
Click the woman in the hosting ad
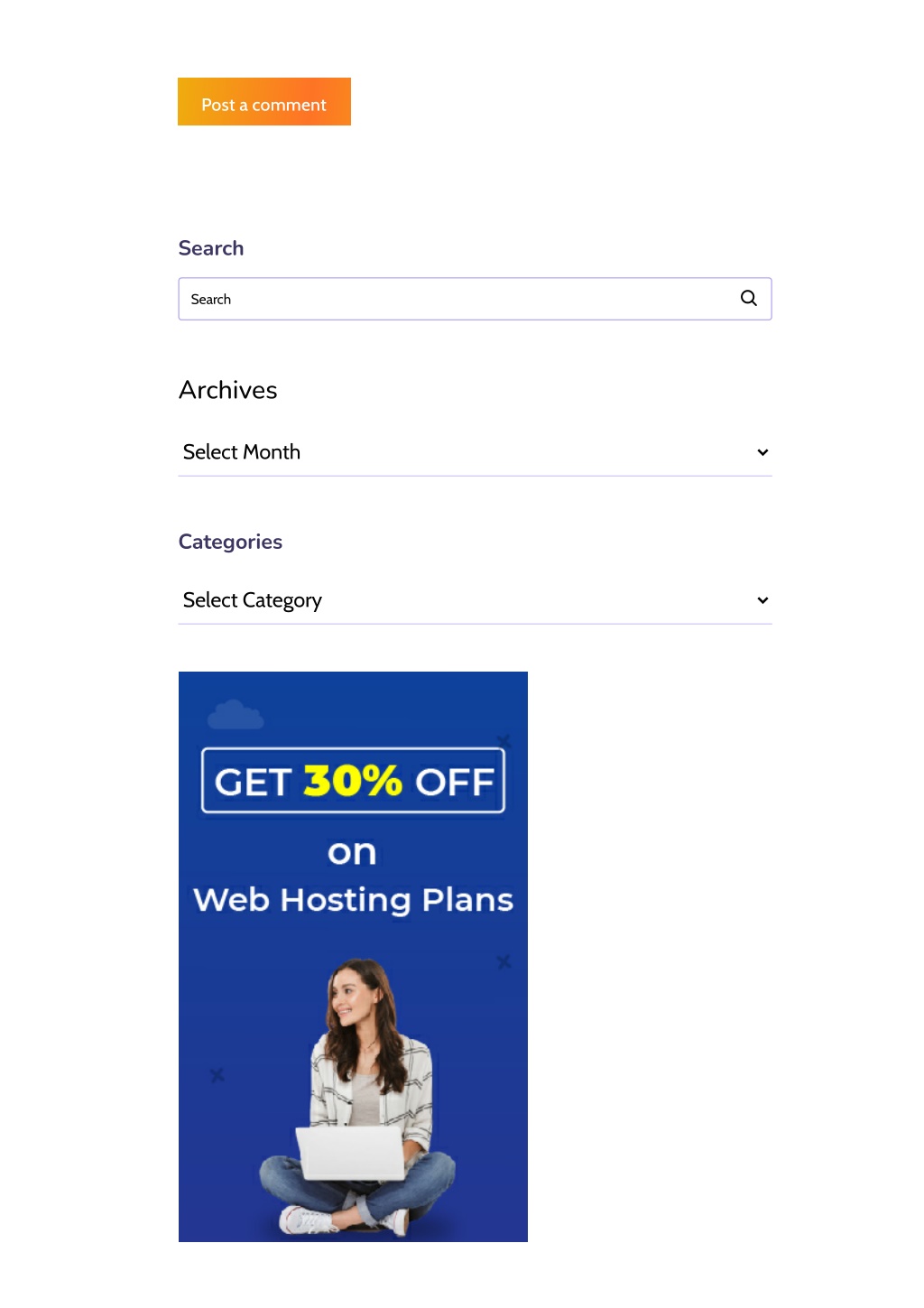coord(358,1097)
